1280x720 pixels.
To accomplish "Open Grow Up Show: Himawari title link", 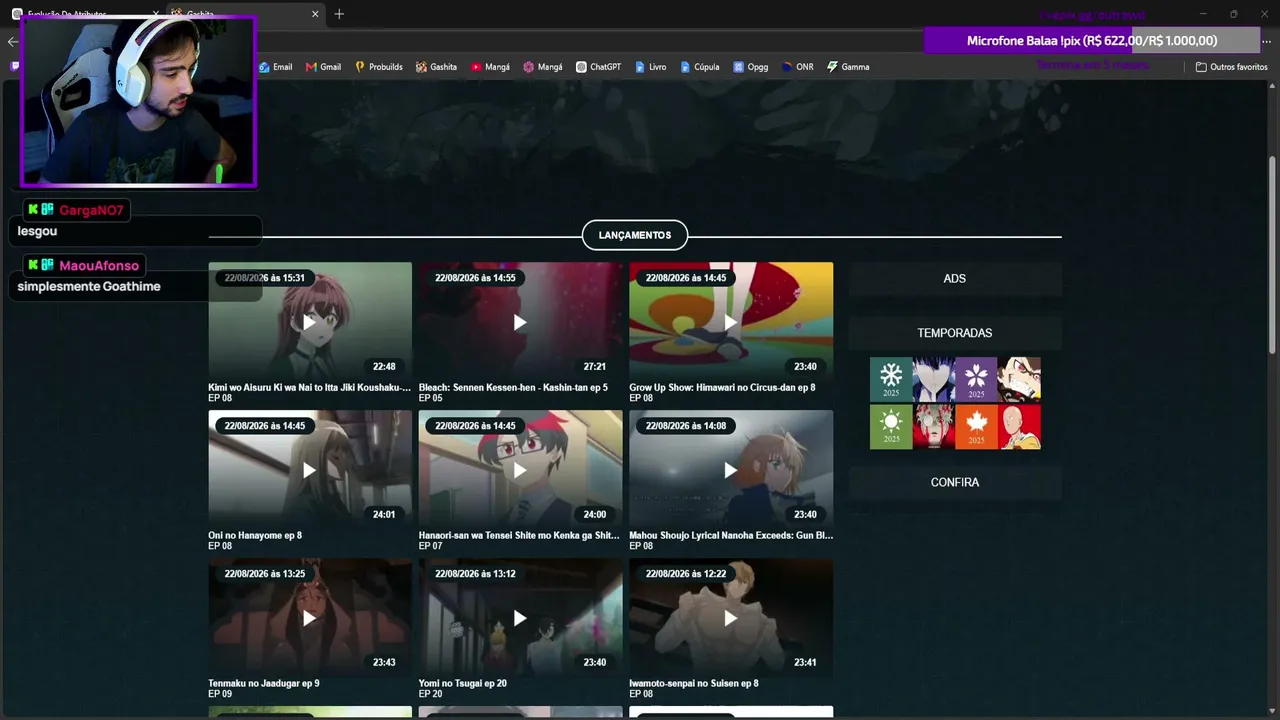I will [x=722, y=387].
